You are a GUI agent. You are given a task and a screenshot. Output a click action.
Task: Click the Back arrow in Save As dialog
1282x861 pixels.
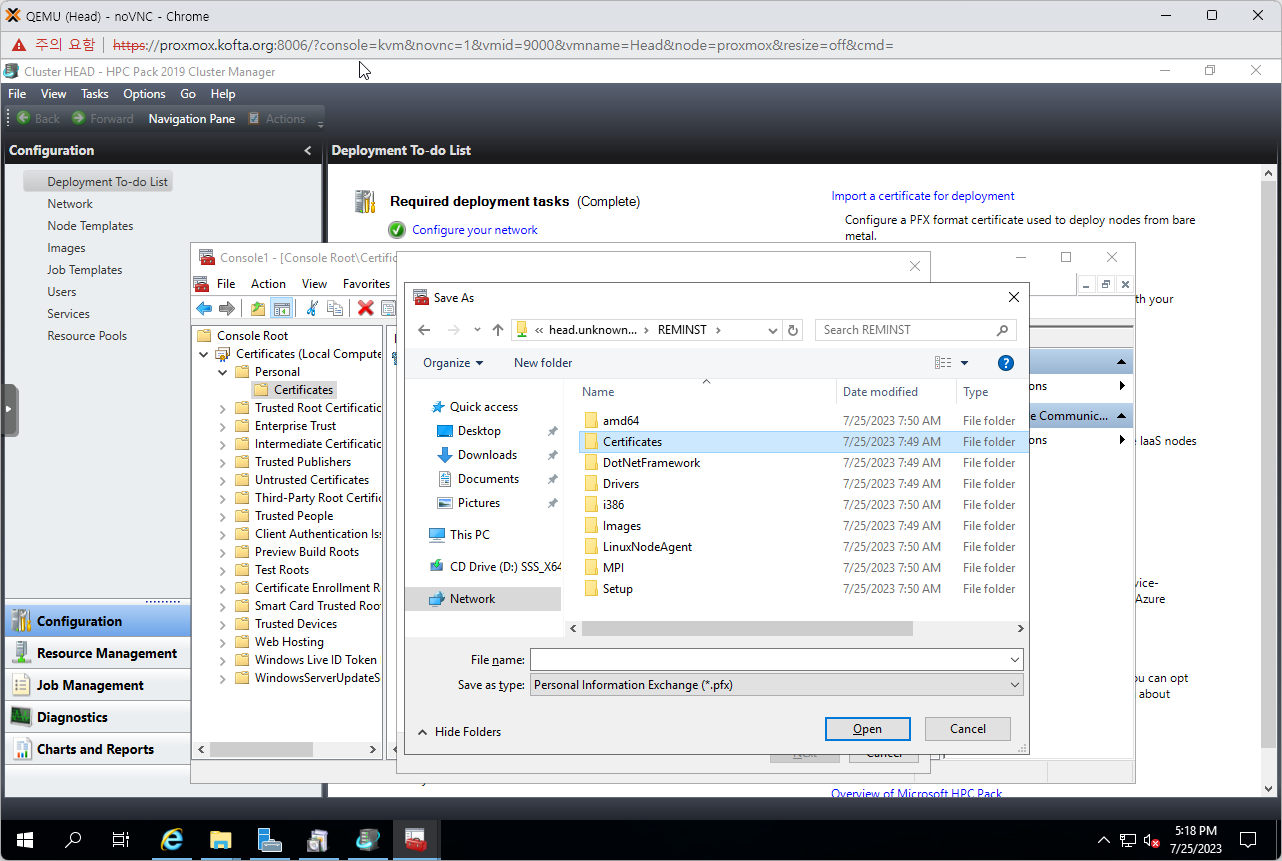[x=424, y=330]
